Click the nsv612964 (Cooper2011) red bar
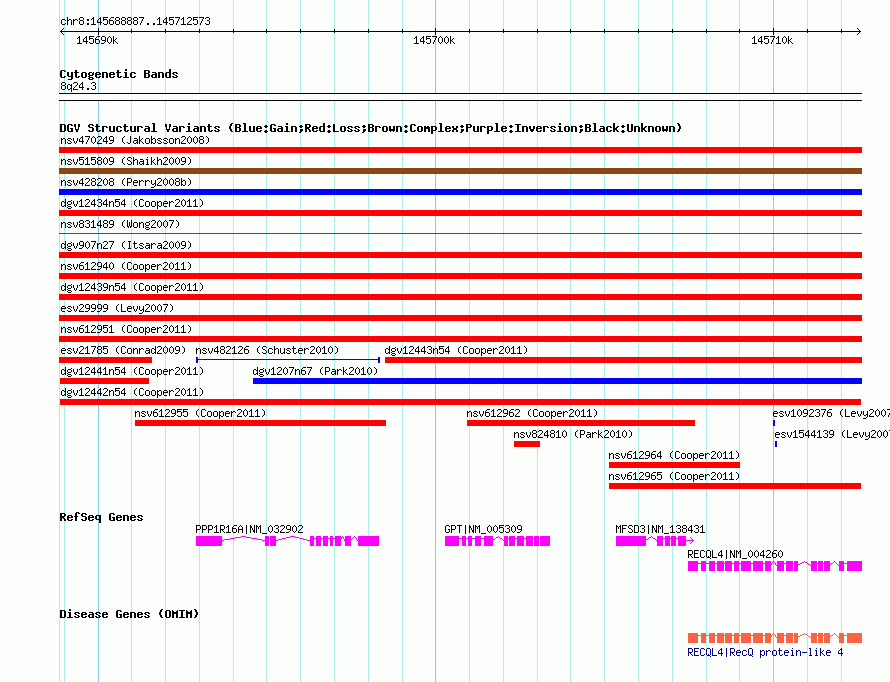890x682 pixels. click(674, 465)
